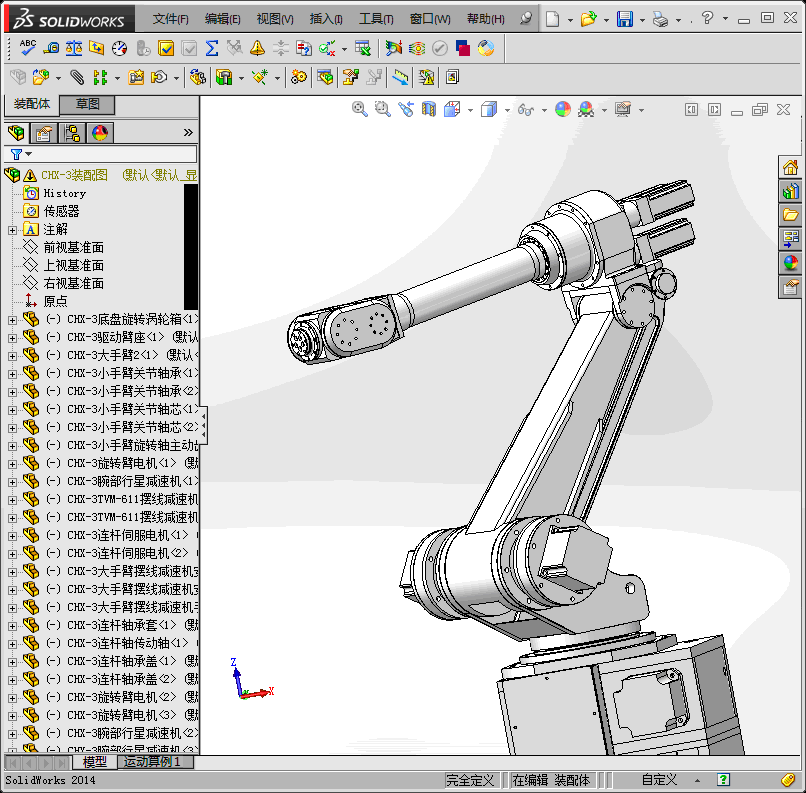
Task: Click the Open folder button in title bar
Action: click(x=588, y=20)
